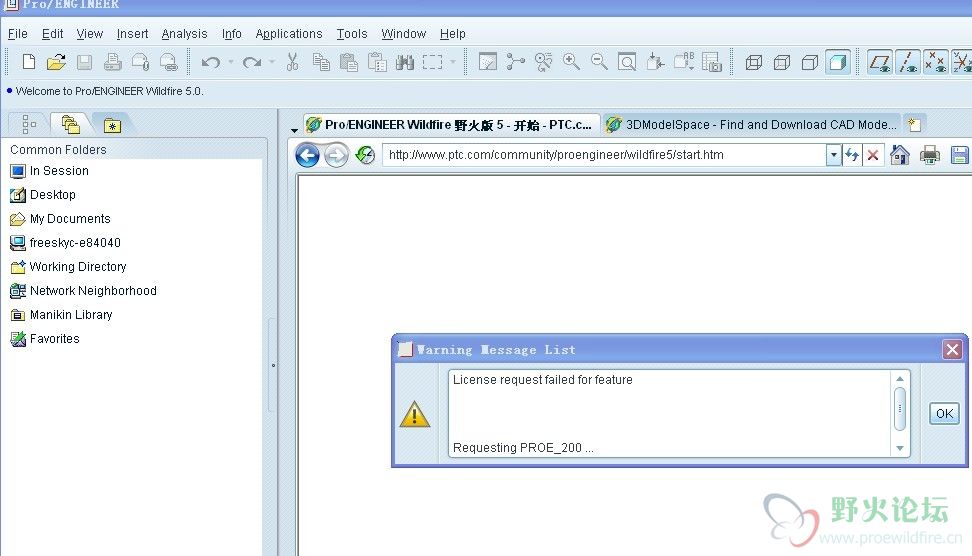
Task: Open the File menu
Action: [x=17, y=33]
